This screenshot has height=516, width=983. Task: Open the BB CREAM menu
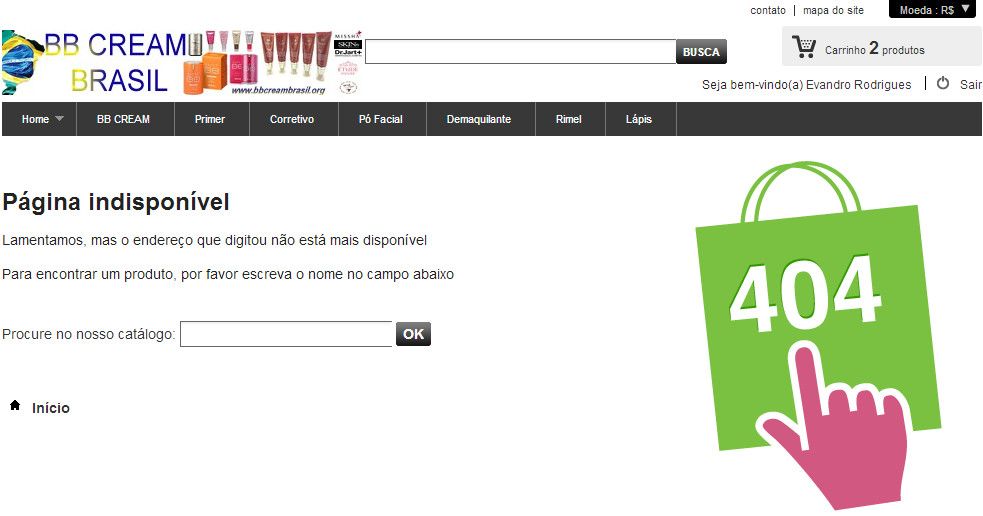(124, 119)
